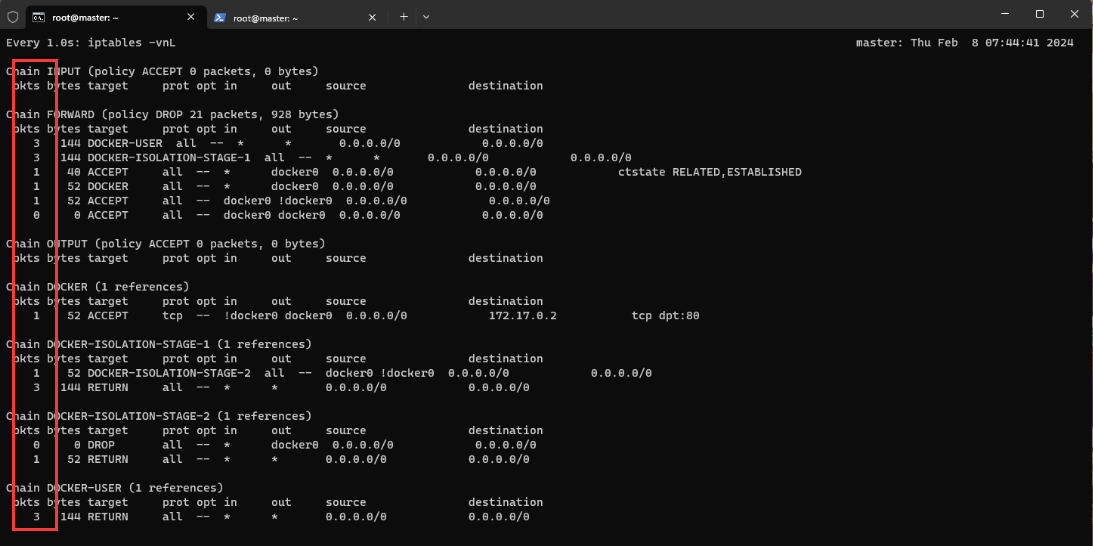Click the 'tcp' protocol in the DOCKER chain
Screen dimensions: 1093x546
[172, 316]
